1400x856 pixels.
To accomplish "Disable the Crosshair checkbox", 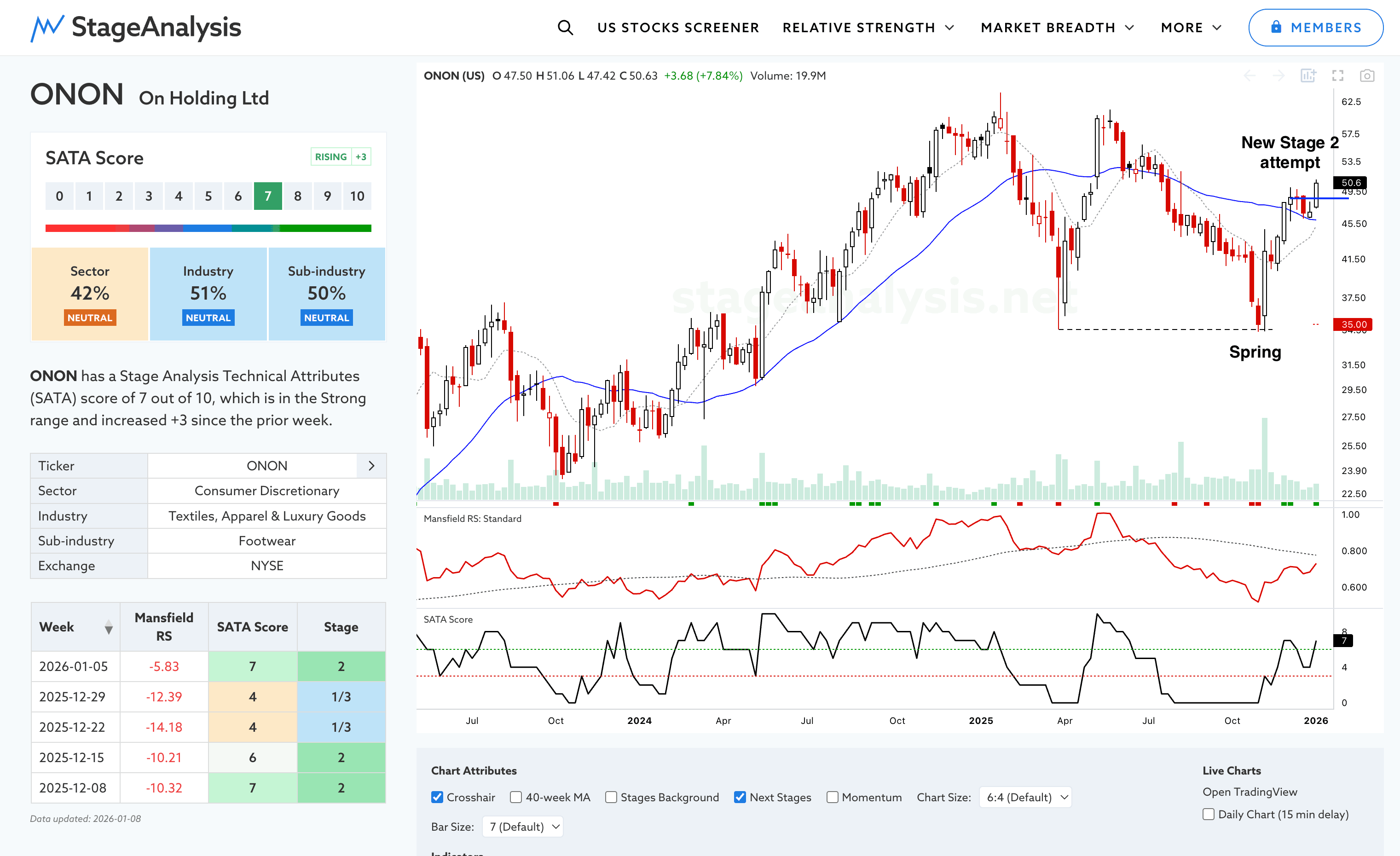I will tap(437, 797).
